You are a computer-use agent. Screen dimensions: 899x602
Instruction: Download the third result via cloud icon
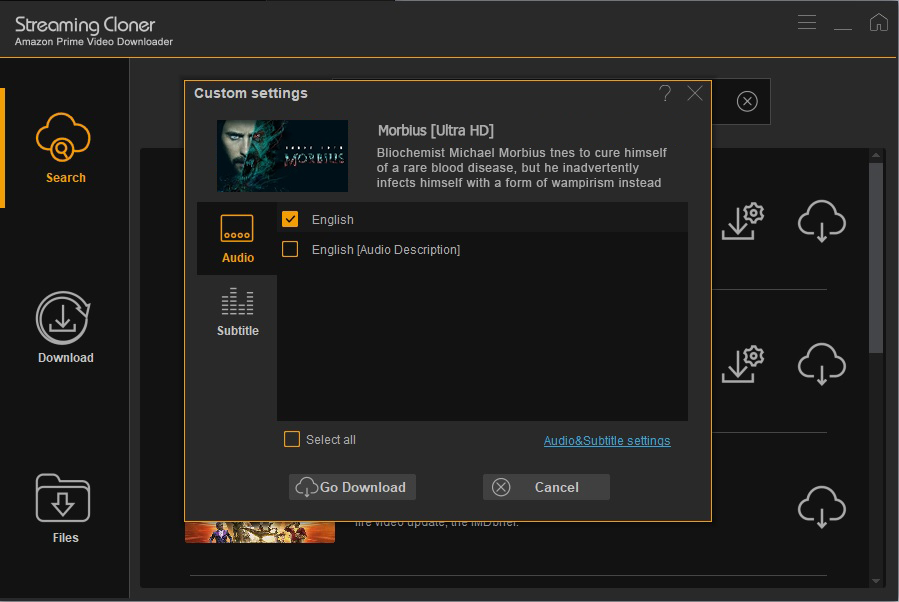point(822,507)
